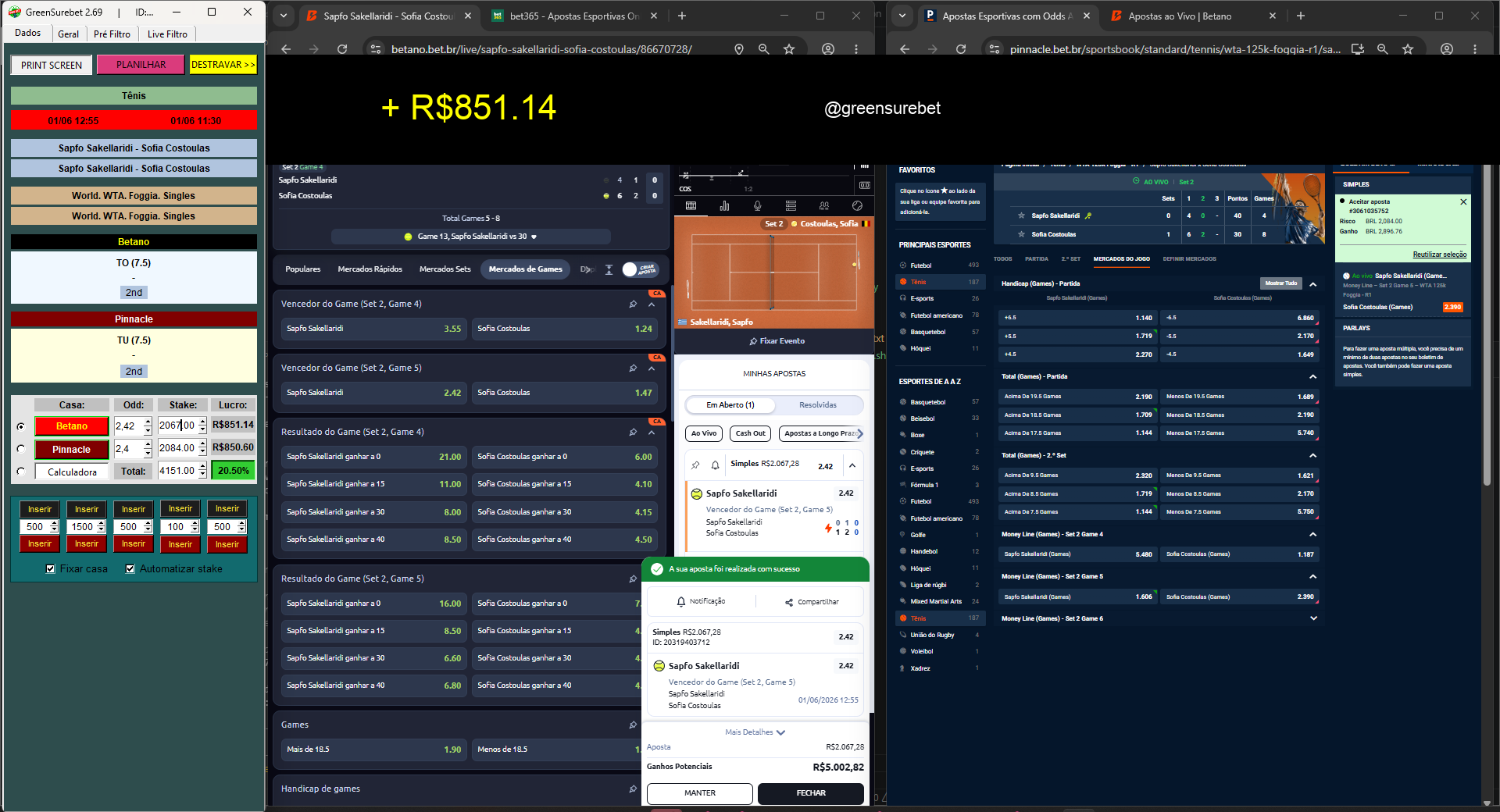Reload the Pinnacle browser page
This screenshot has height=812, width=1500.
coord(961,49)
